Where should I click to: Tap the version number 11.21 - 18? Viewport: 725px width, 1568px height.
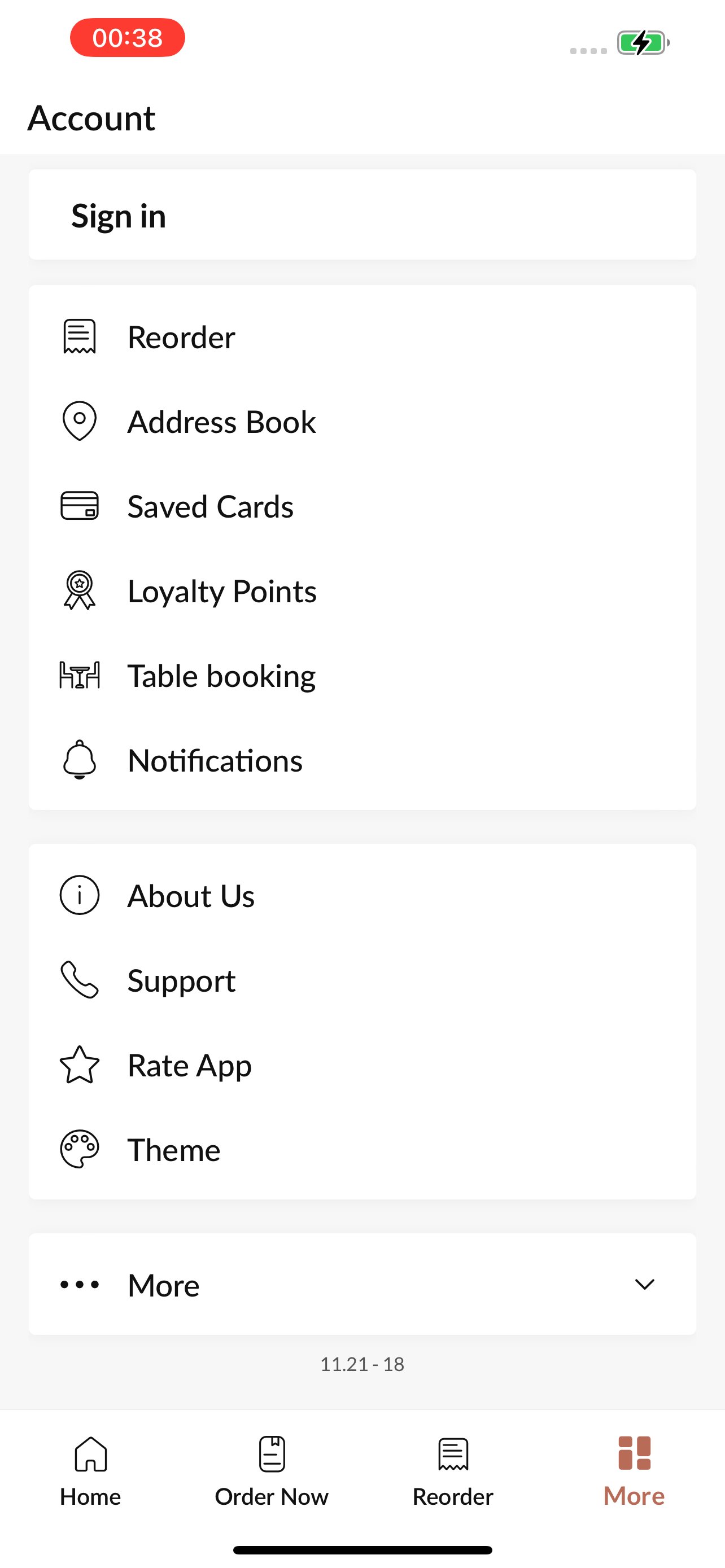362,1364
